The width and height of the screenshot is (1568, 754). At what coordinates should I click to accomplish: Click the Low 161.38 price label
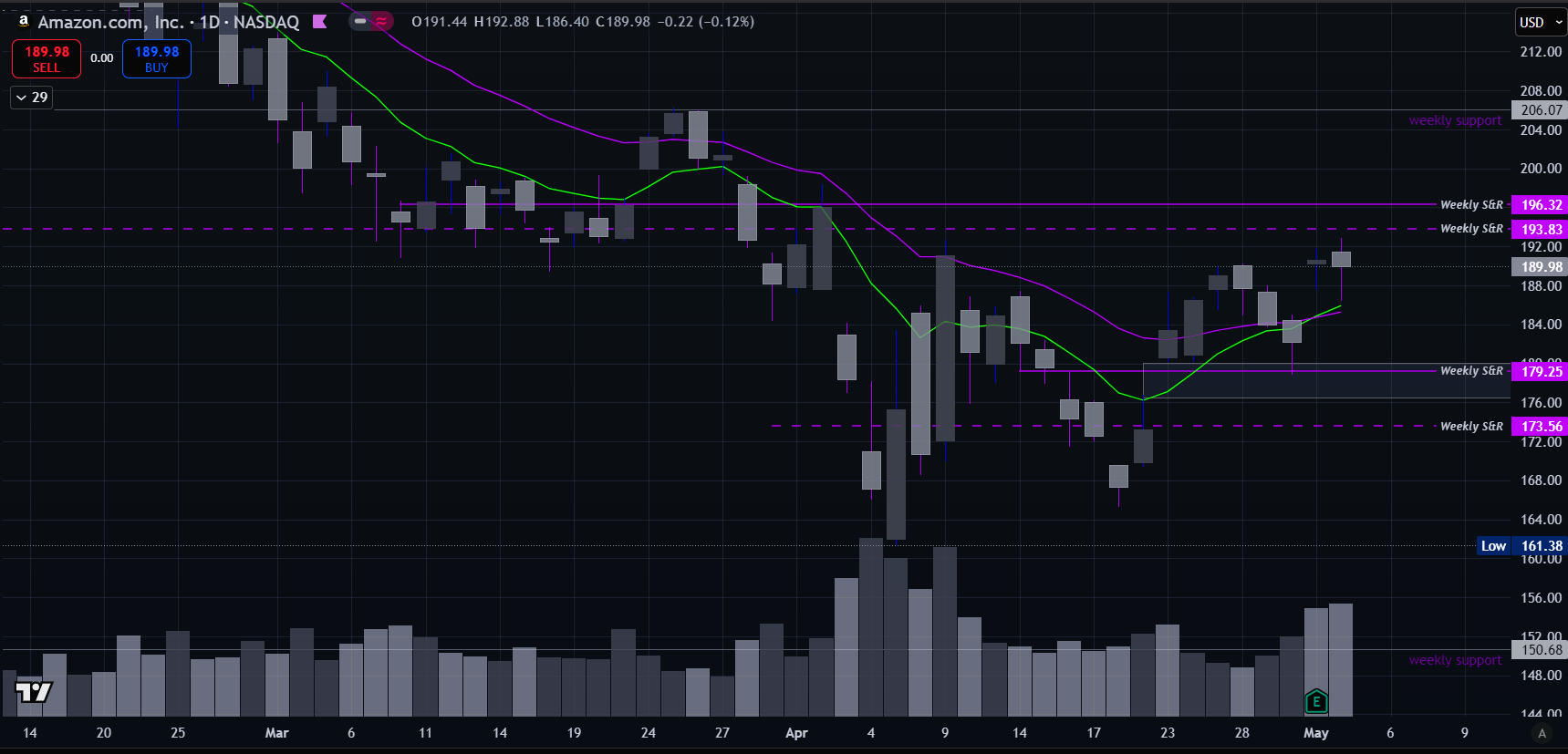[x=1521, y=546]
